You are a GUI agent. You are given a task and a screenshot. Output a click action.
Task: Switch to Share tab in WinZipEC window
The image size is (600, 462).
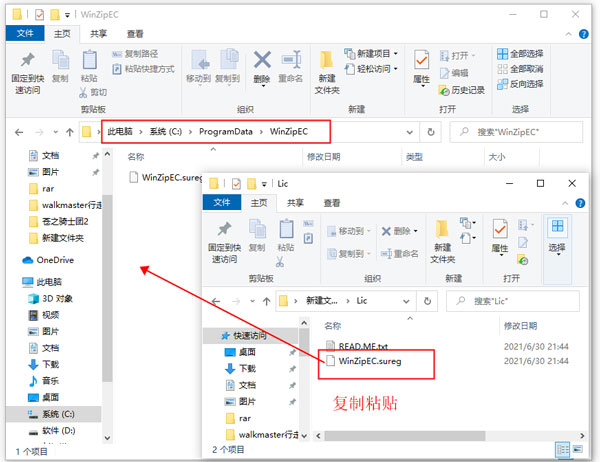[x=99, y=34]
